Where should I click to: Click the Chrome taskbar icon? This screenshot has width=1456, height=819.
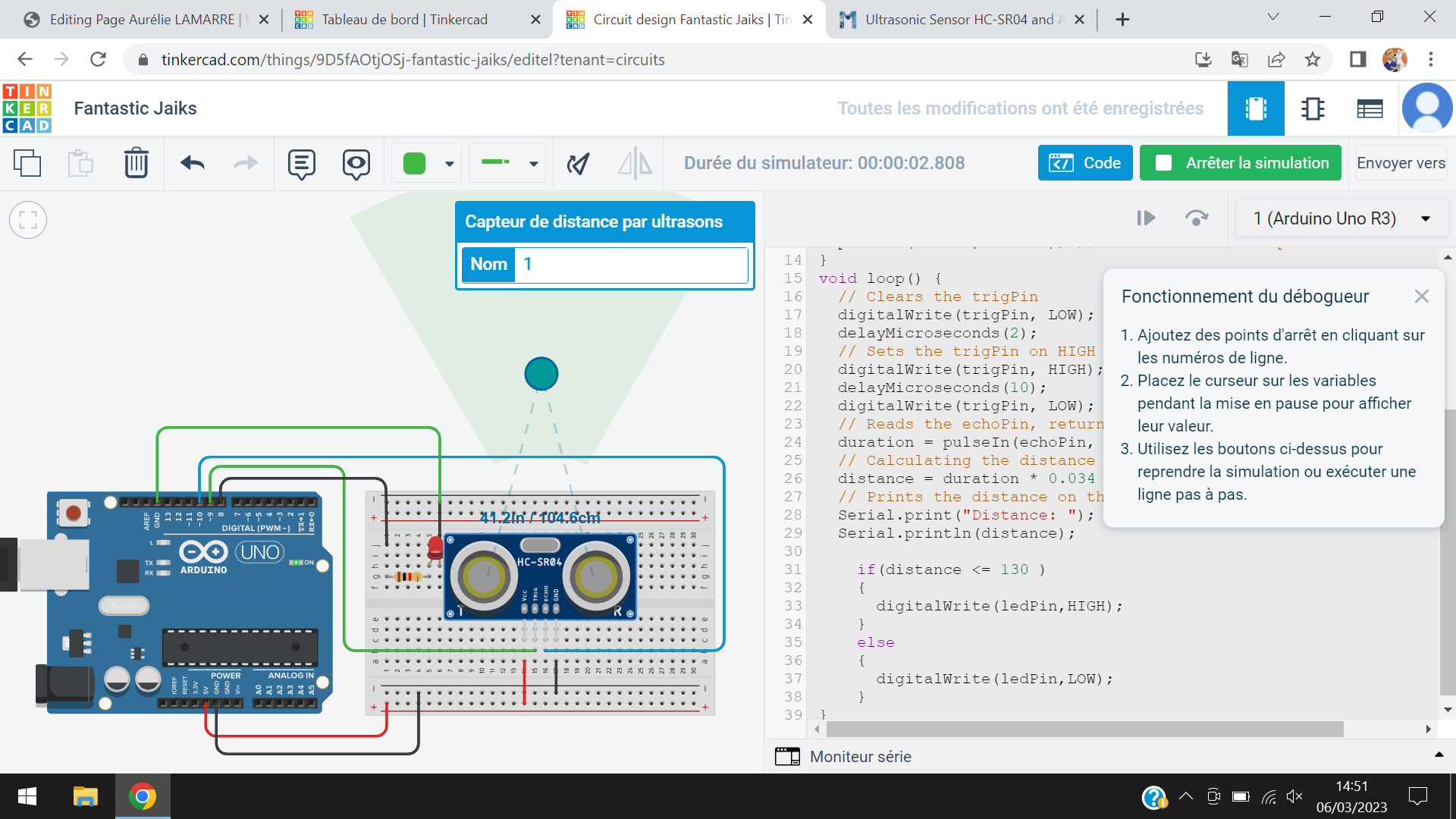tap(143, 796)
